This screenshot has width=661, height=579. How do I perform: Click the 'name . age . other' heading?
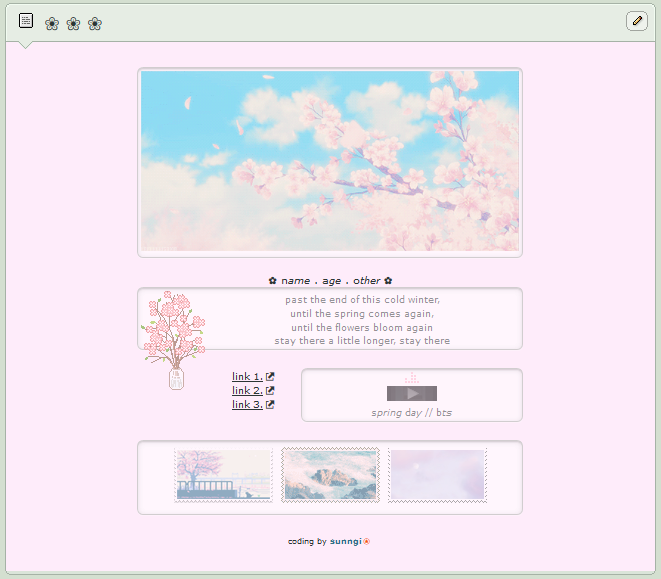click(x=330, y=281)
